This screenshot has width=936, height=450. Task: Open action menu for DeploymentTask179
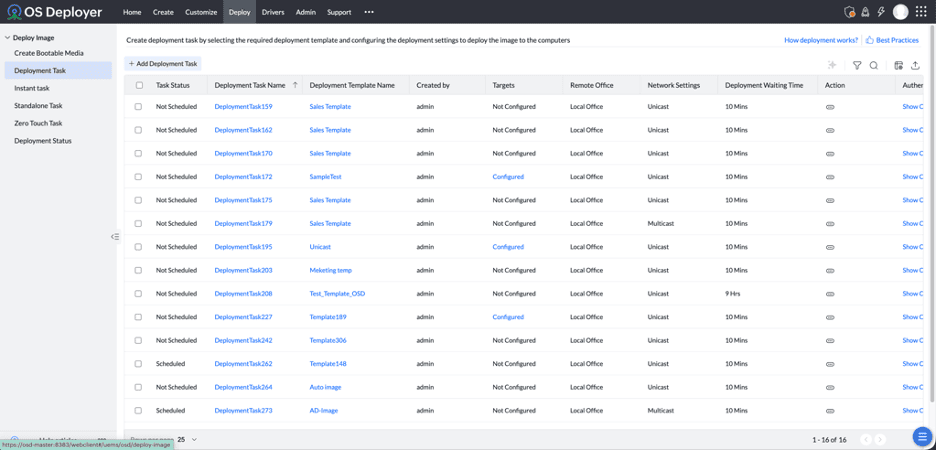point(830,224)
